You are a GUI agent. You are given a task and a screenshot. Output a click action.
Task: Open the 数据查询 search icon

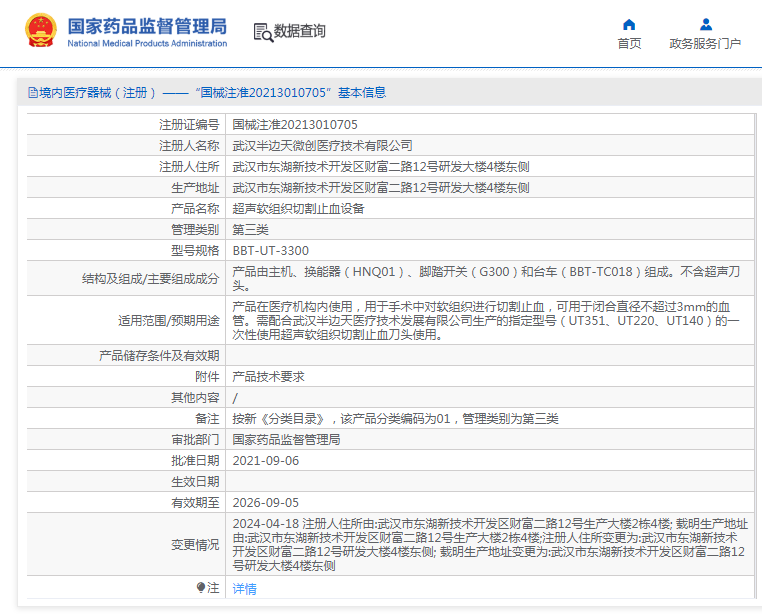(x=263, y=32)
